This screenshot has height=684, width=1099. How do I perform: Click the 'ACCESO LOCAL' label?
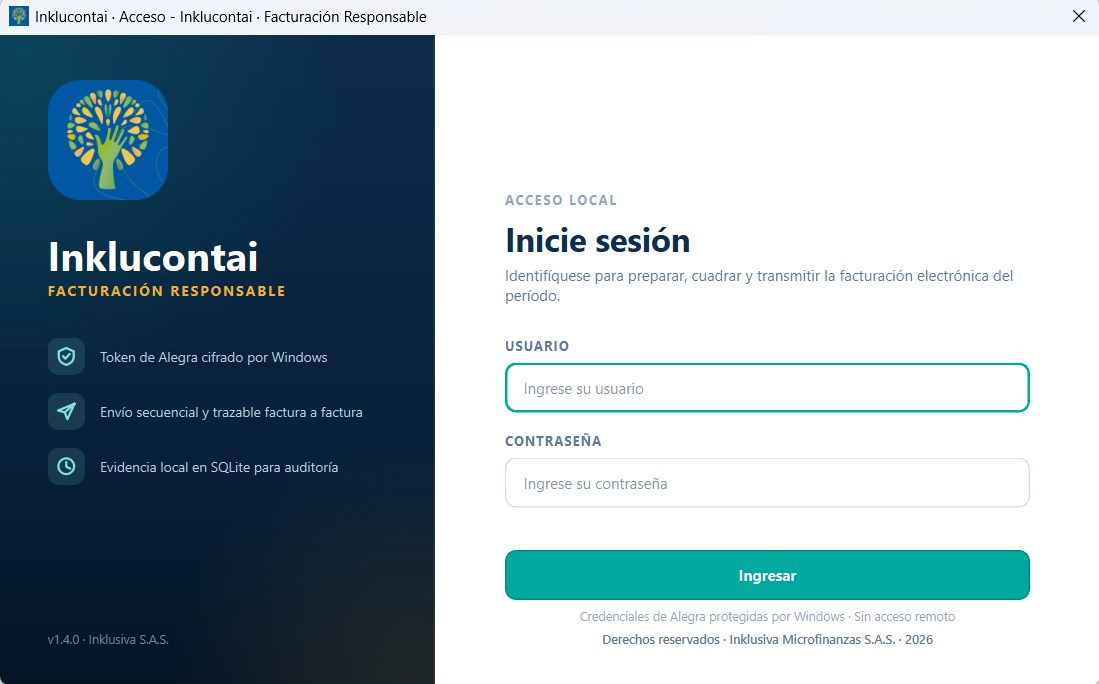[x=561, y=200]
